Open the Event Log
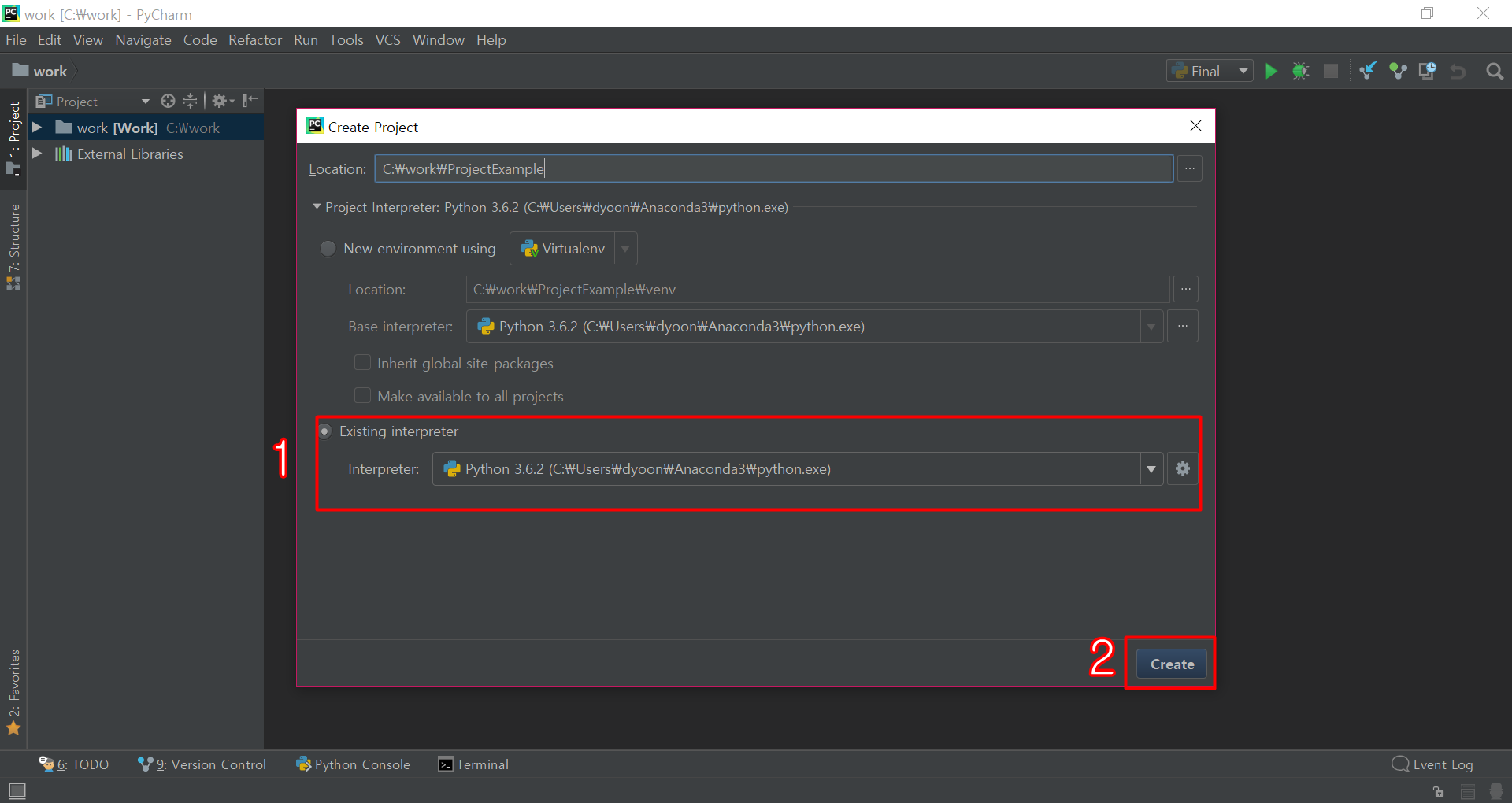Viewport: 1512px width, 803px height. coord(1432,764)
